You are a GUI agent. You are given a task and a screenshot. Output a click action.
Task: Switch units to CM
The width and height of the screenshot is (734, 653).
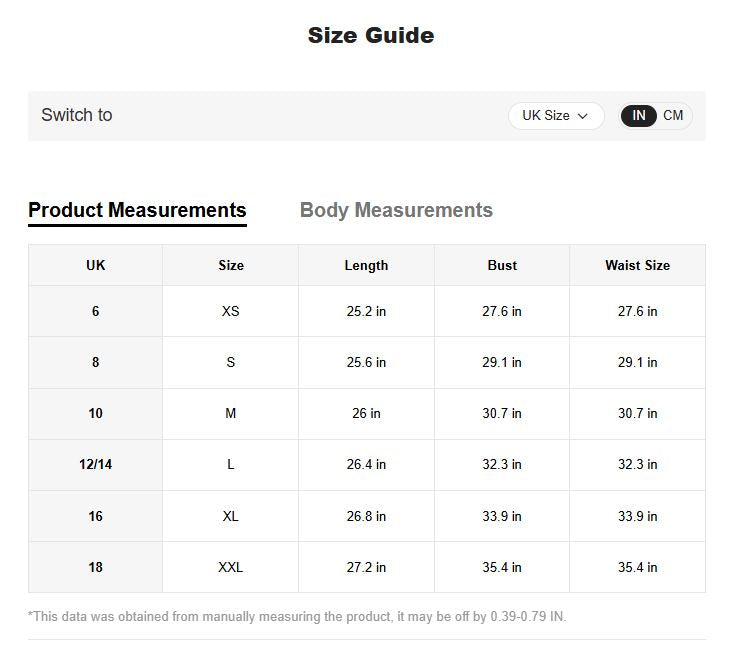point(673,116)
